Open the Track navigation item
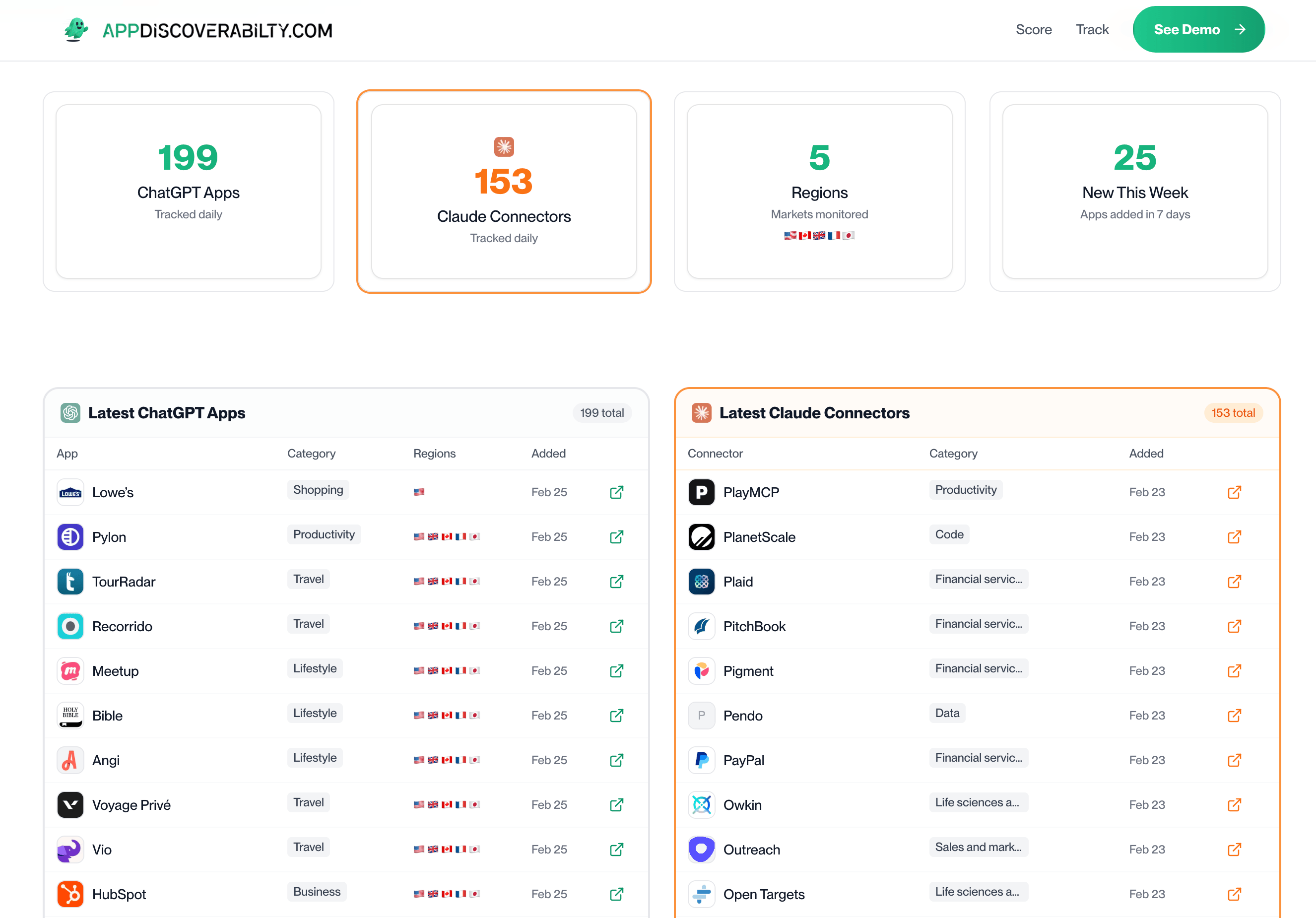This screenshot has width=1316, height=918. [x=1092, y=30]
